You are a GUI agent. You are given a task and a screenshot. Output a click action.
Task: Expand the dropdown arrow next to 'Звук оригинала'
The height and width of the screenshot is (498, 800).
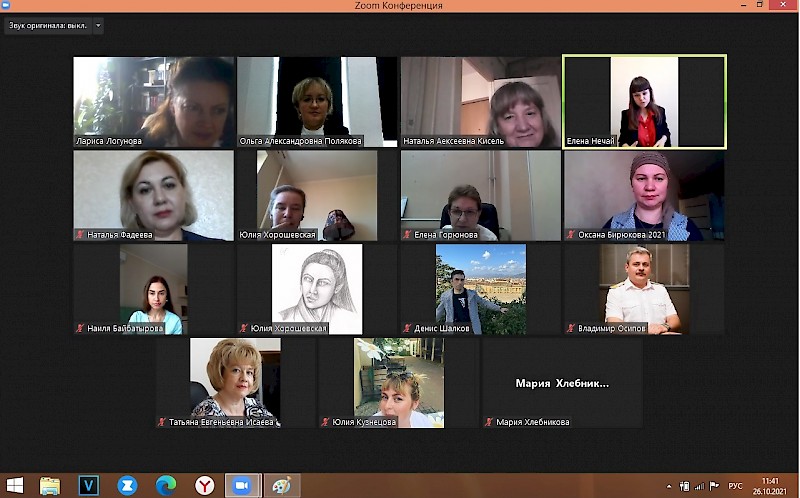click(x=98, y=25)
